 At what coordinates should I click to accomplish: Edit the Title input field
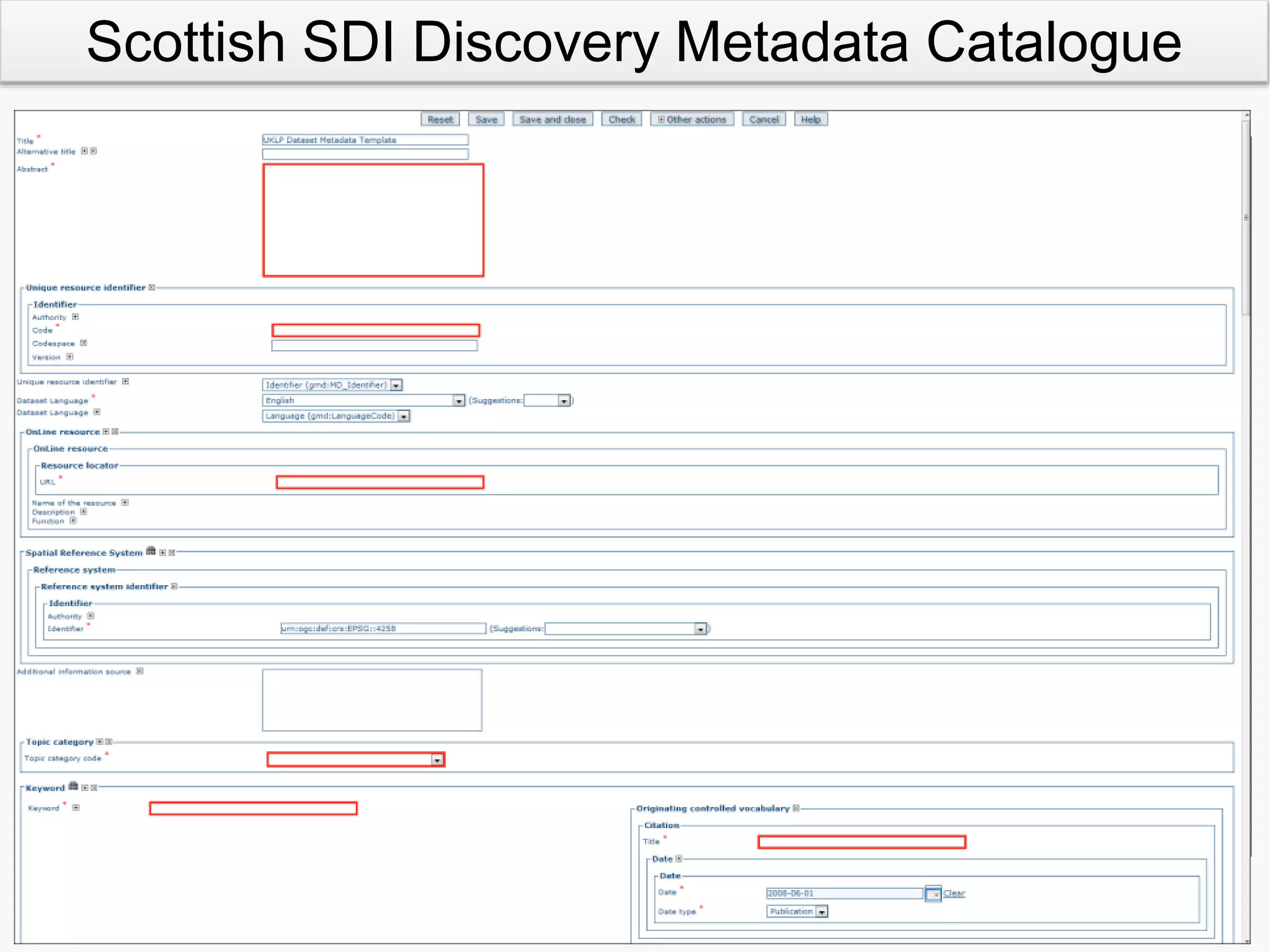pos(365,140)
